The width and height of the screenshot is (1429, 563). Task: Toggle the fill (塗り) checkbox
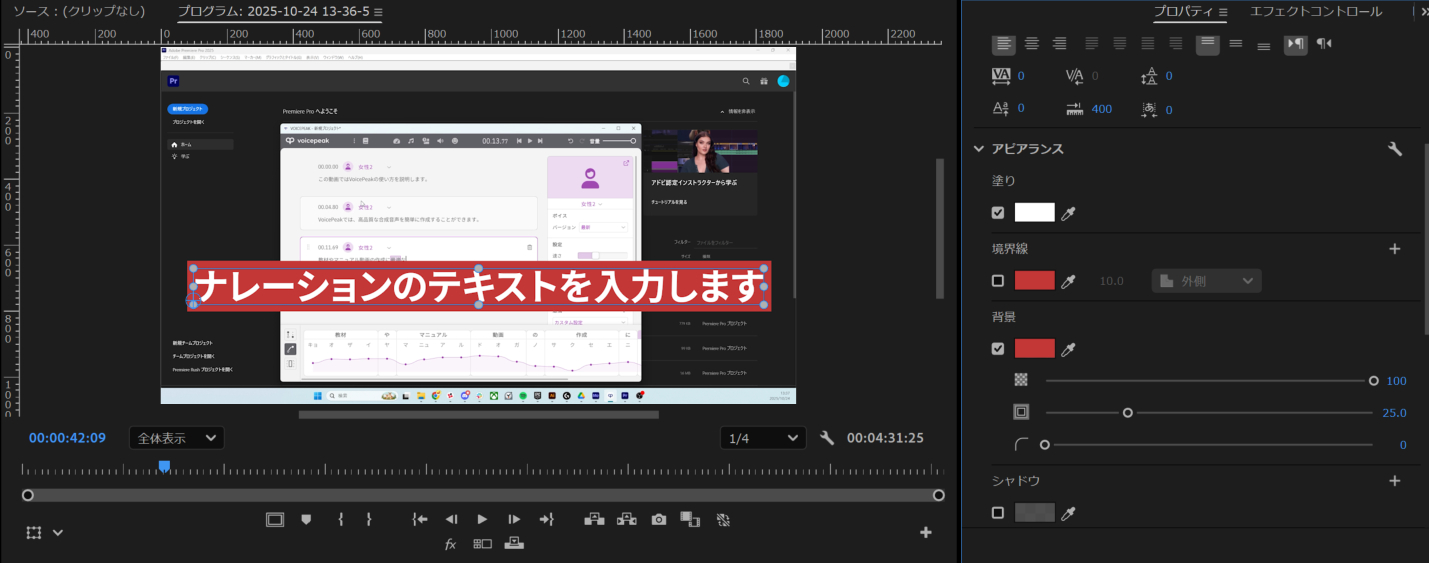[997, 212]
